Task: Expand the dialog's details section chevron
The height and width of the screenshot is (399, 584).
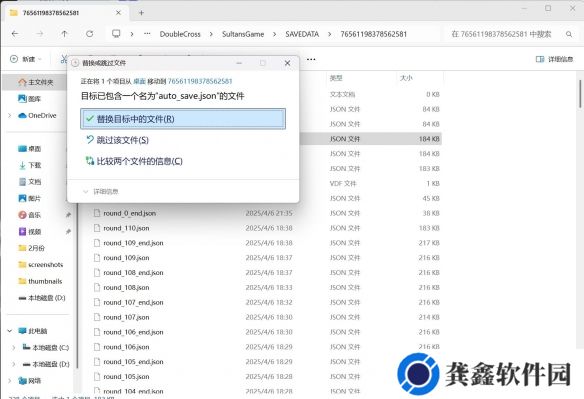Action: tap(85, 191)
